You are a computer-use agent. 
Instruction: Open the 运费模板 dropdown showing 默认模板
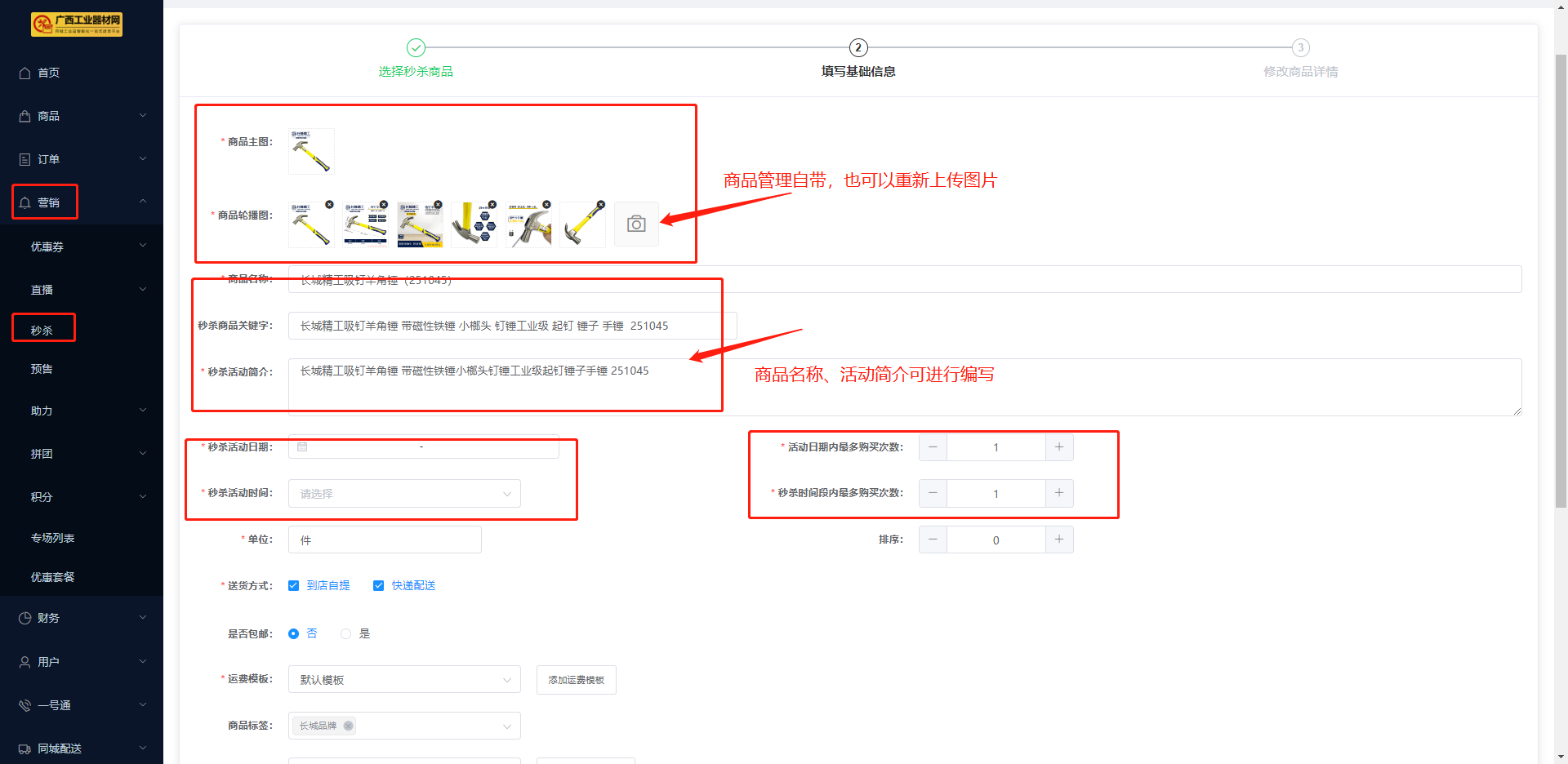point(404,680)
